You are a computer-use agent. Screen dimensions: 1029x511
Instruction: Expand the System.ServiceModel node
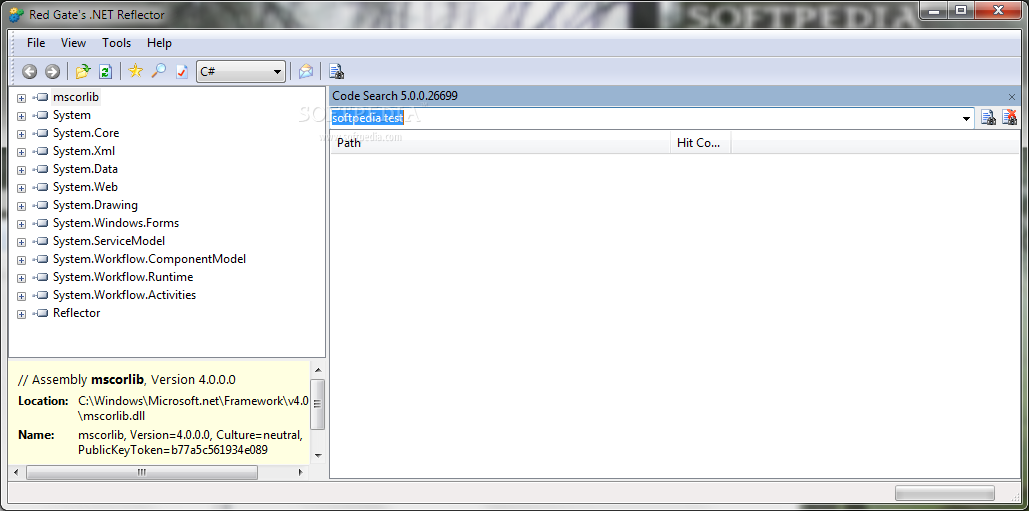point(21,242)
